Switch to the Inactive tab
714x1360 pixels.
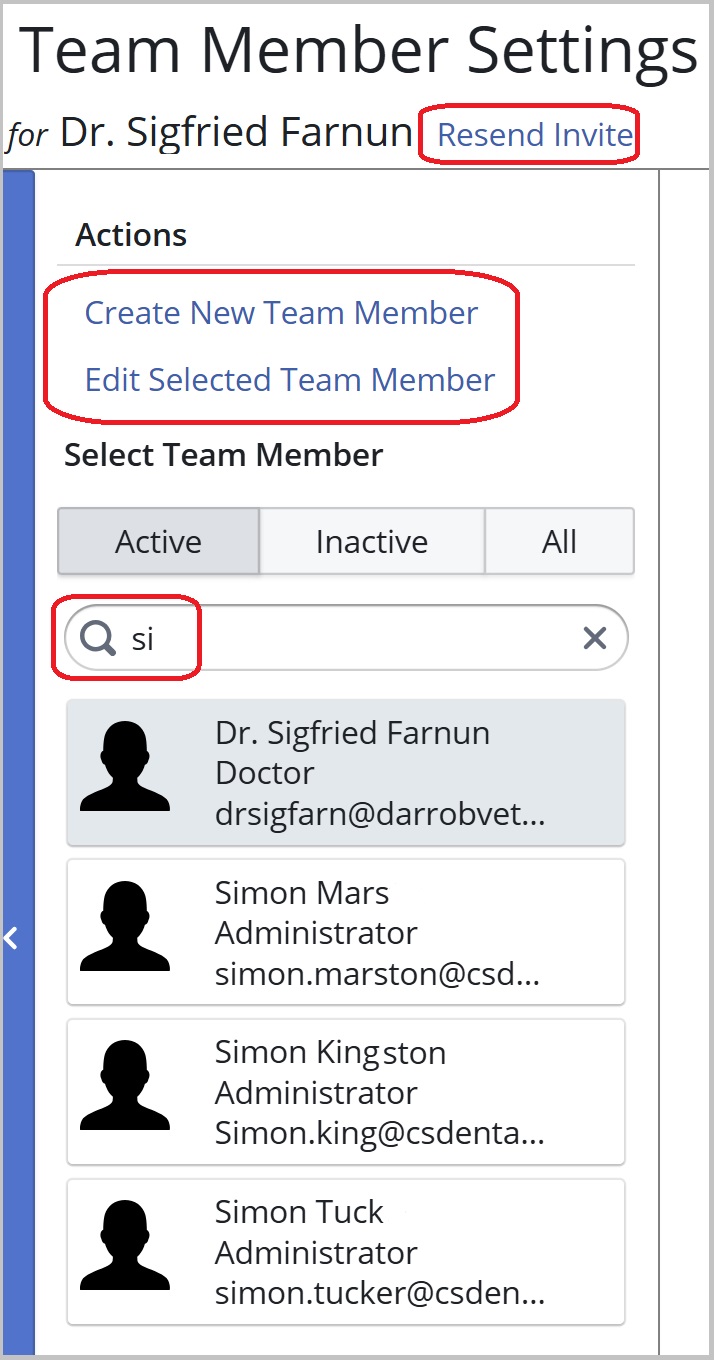point(371,541)
